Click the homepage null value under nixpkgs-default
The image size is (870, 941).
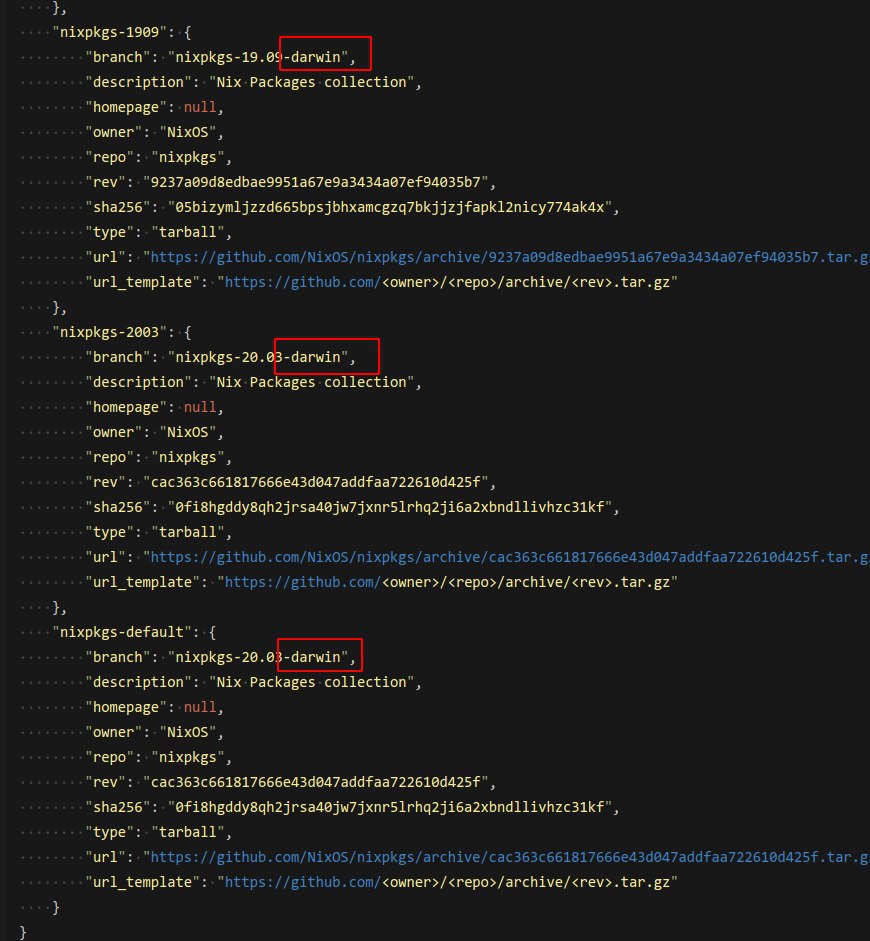point(200,708)
